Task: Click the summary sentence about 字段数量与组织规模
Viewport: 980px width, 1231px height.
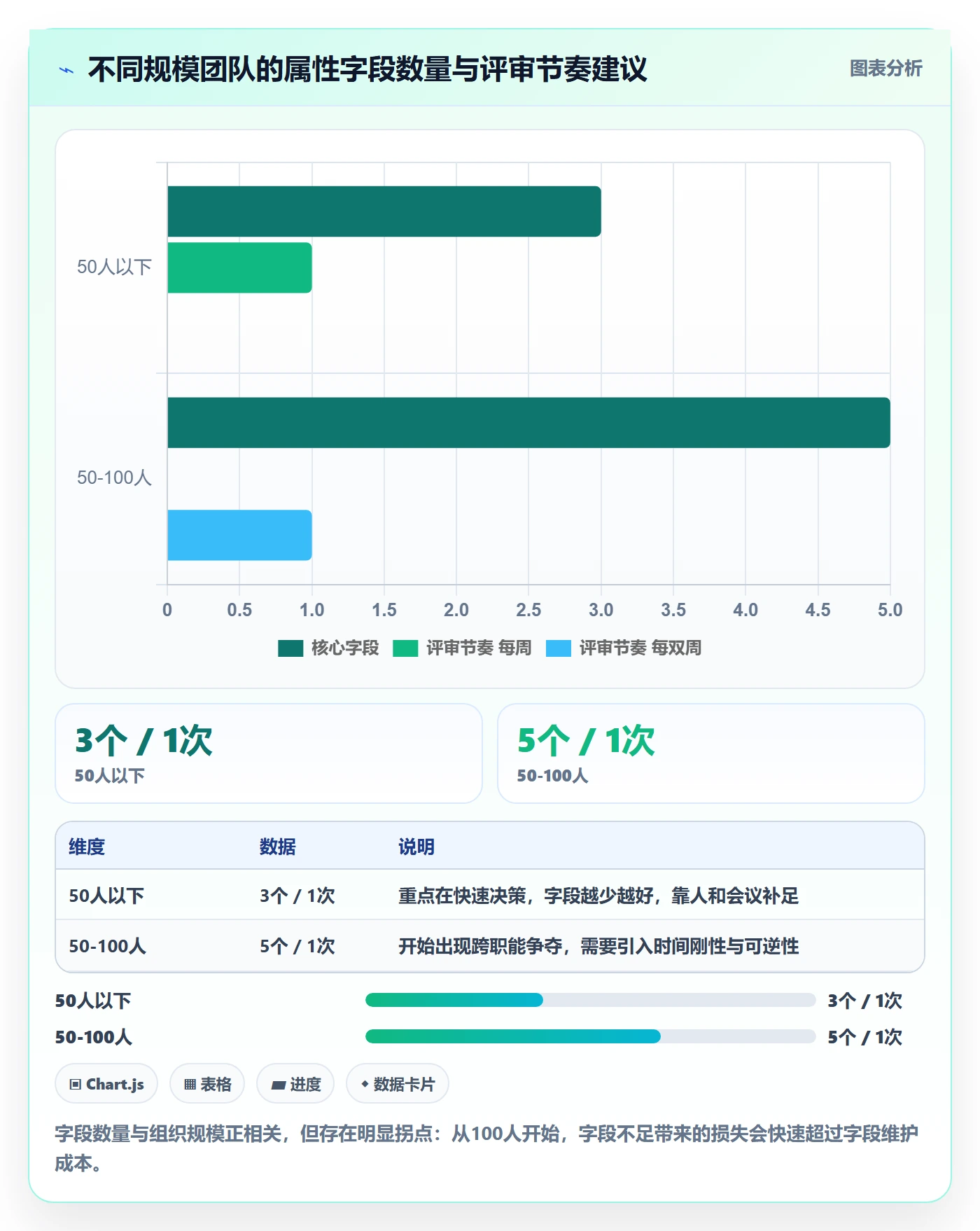Action: pos(486,1148)
